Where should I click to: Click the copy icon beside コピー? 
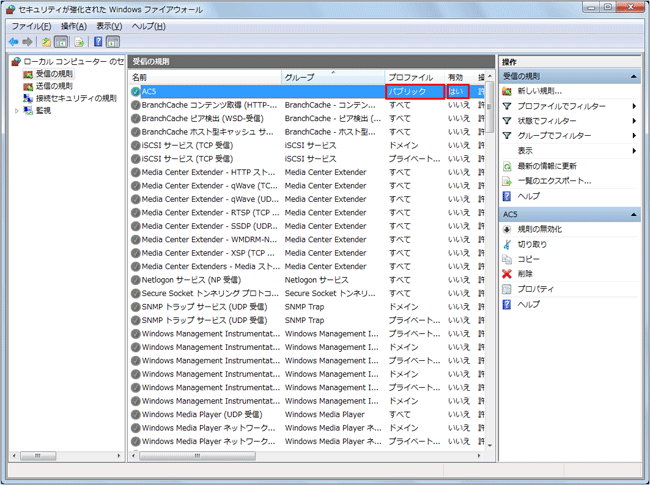[x=507, y=259]
